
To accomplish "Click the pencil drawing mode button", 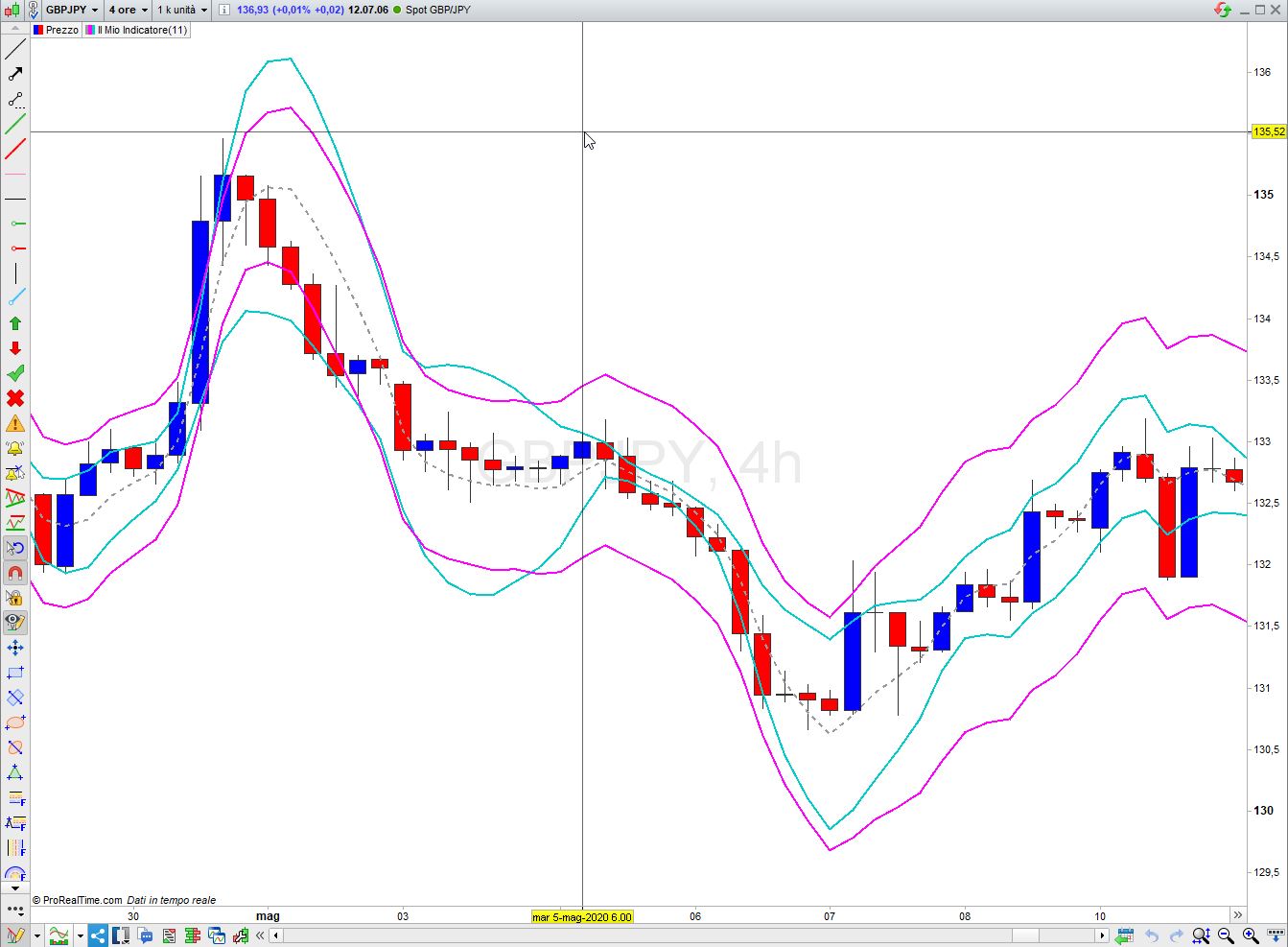I will coord(15,935).
